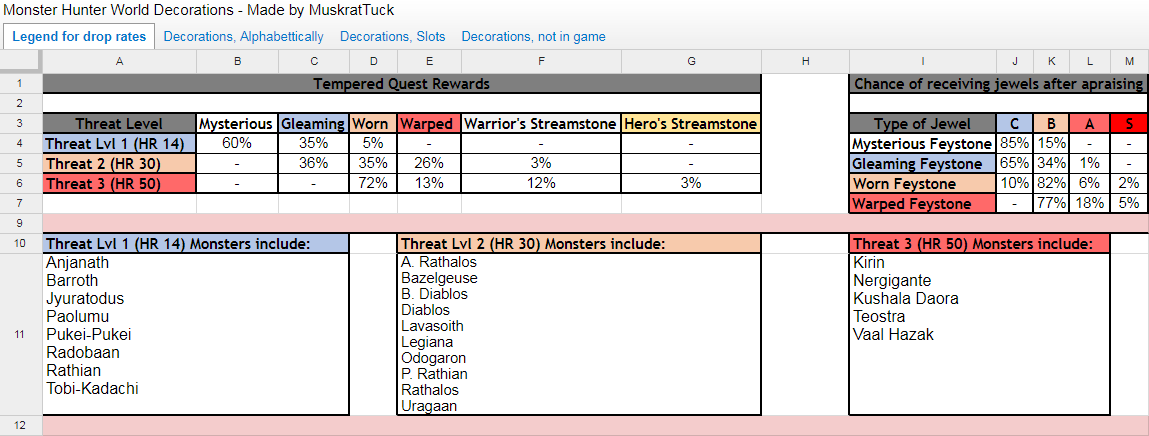Select column A header
Image resolution: width=1149 pixels, height=436 pixels.
point(119,62)
